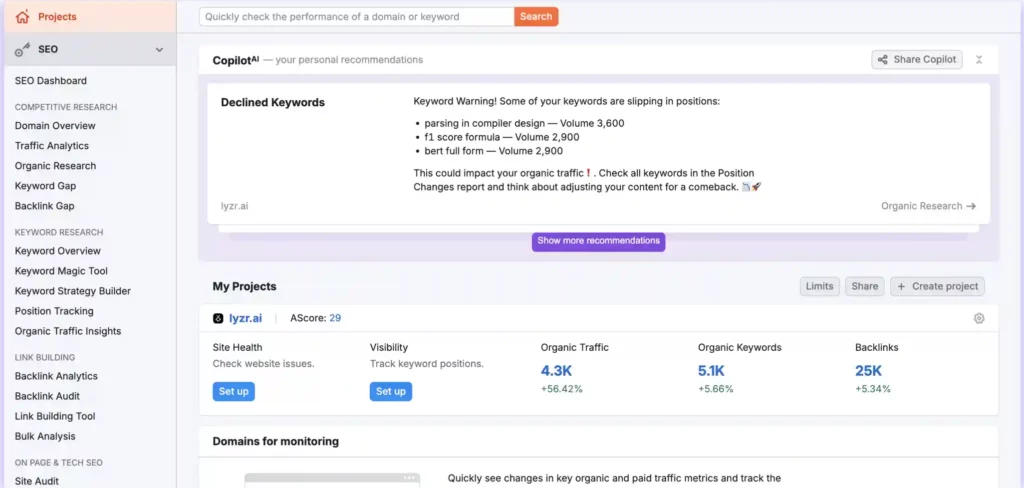The width and height of the screenshot is (1024, 488).
Task: Open SEO Dashboard in sidebar
Action: click(51, 81)
